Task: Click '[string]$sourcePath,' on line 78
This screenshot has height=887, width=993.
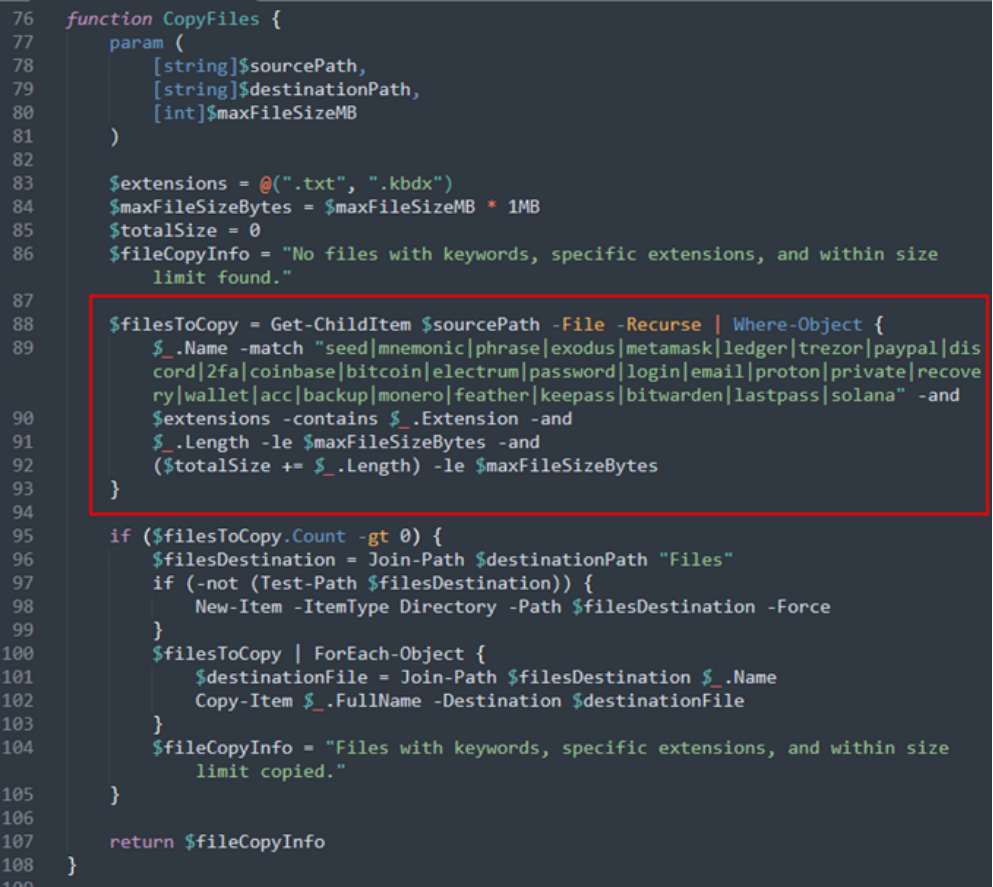Action: coord(259,66)
